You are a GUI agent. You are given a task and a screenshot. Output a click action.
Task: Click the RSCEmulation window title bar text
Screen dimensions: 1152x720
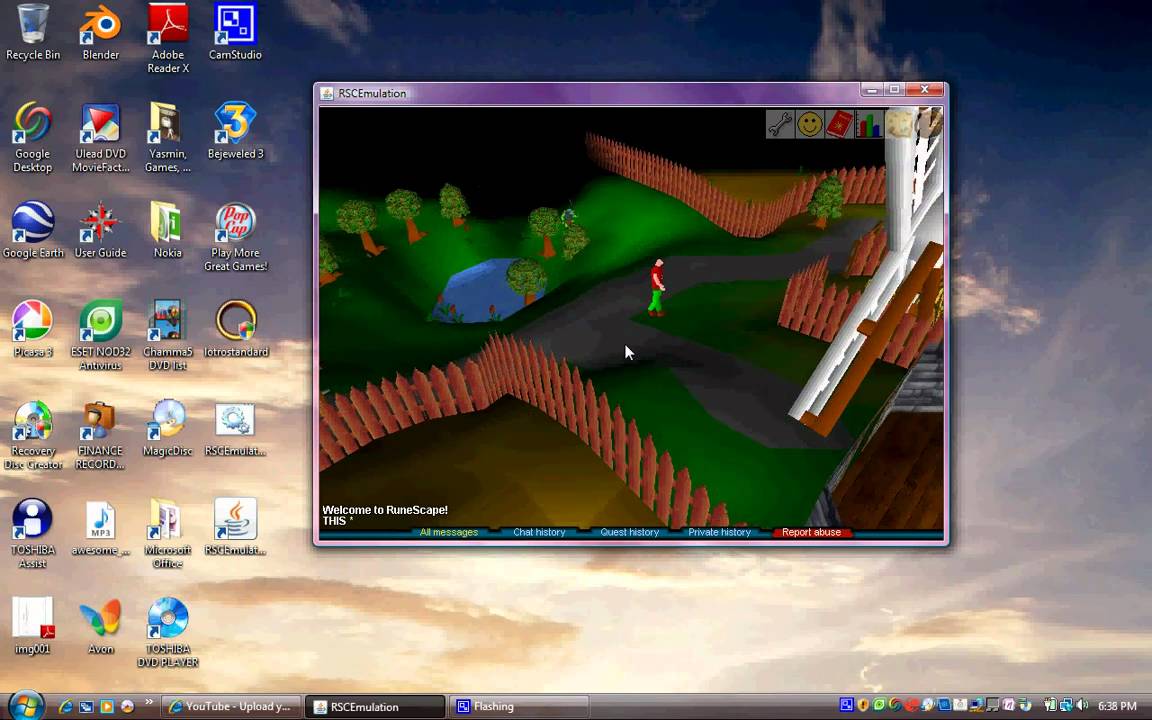pyautogui.click(x=372, y=93)
